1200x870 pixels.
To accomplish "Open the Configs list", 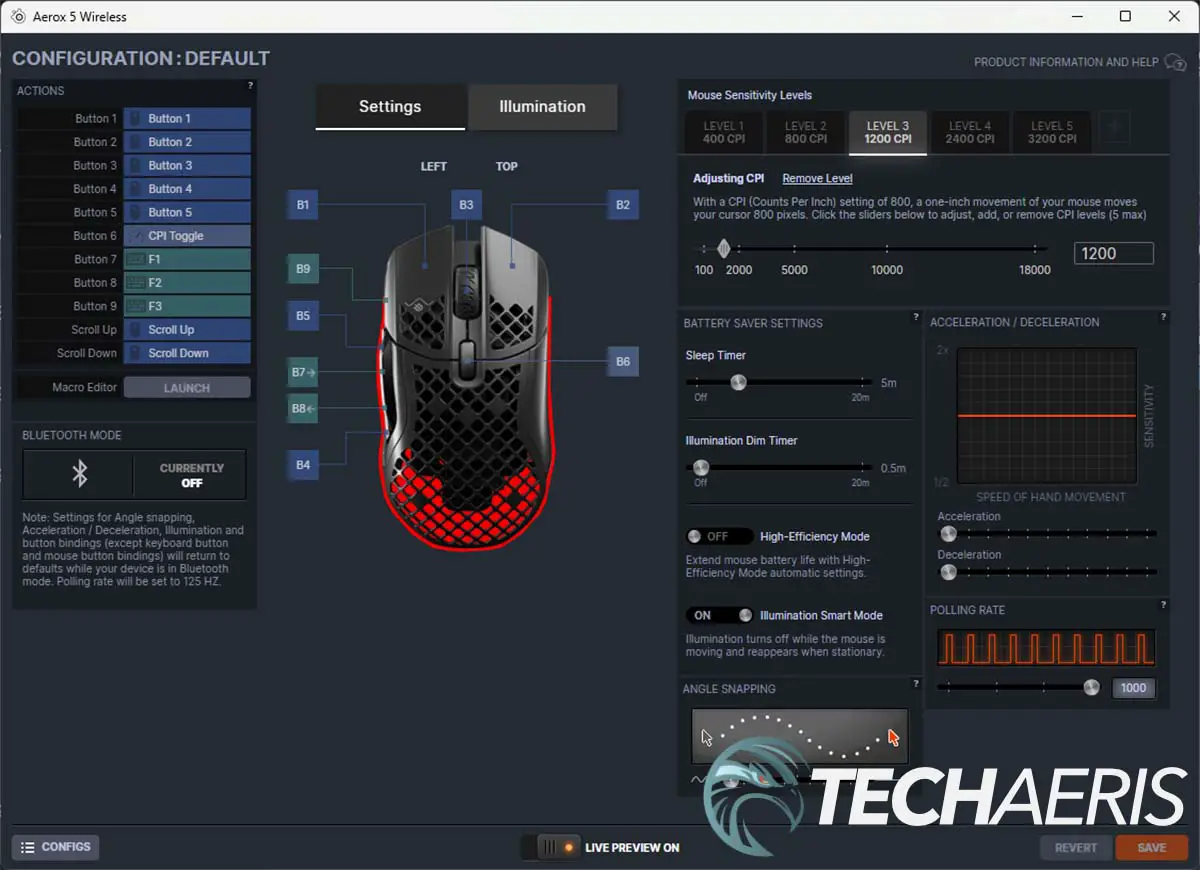I will 55,847.
